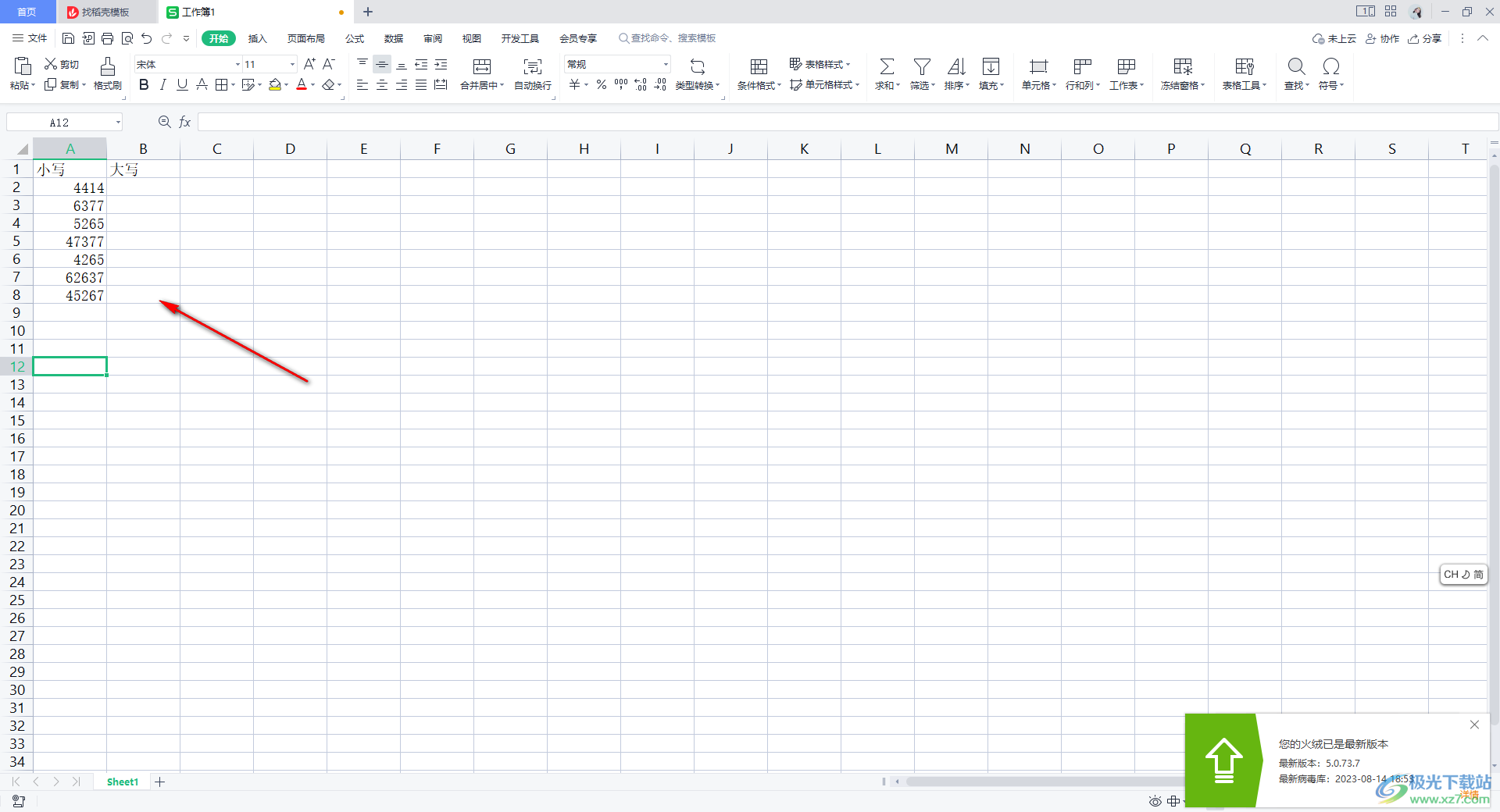
Task: Click the Cut (剪切) scissors button
Action: pos(62,64)
